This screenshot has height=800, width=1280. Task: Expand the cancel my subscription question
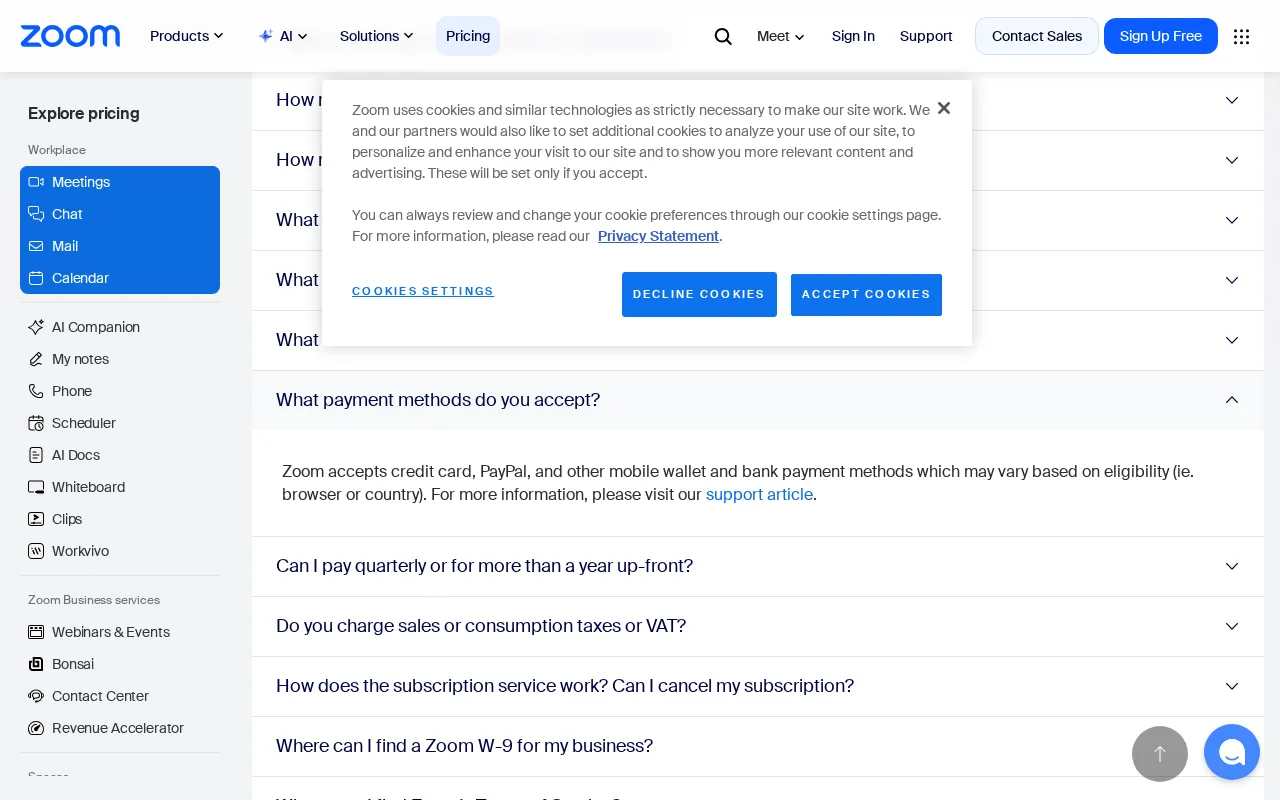click(758, 686)
